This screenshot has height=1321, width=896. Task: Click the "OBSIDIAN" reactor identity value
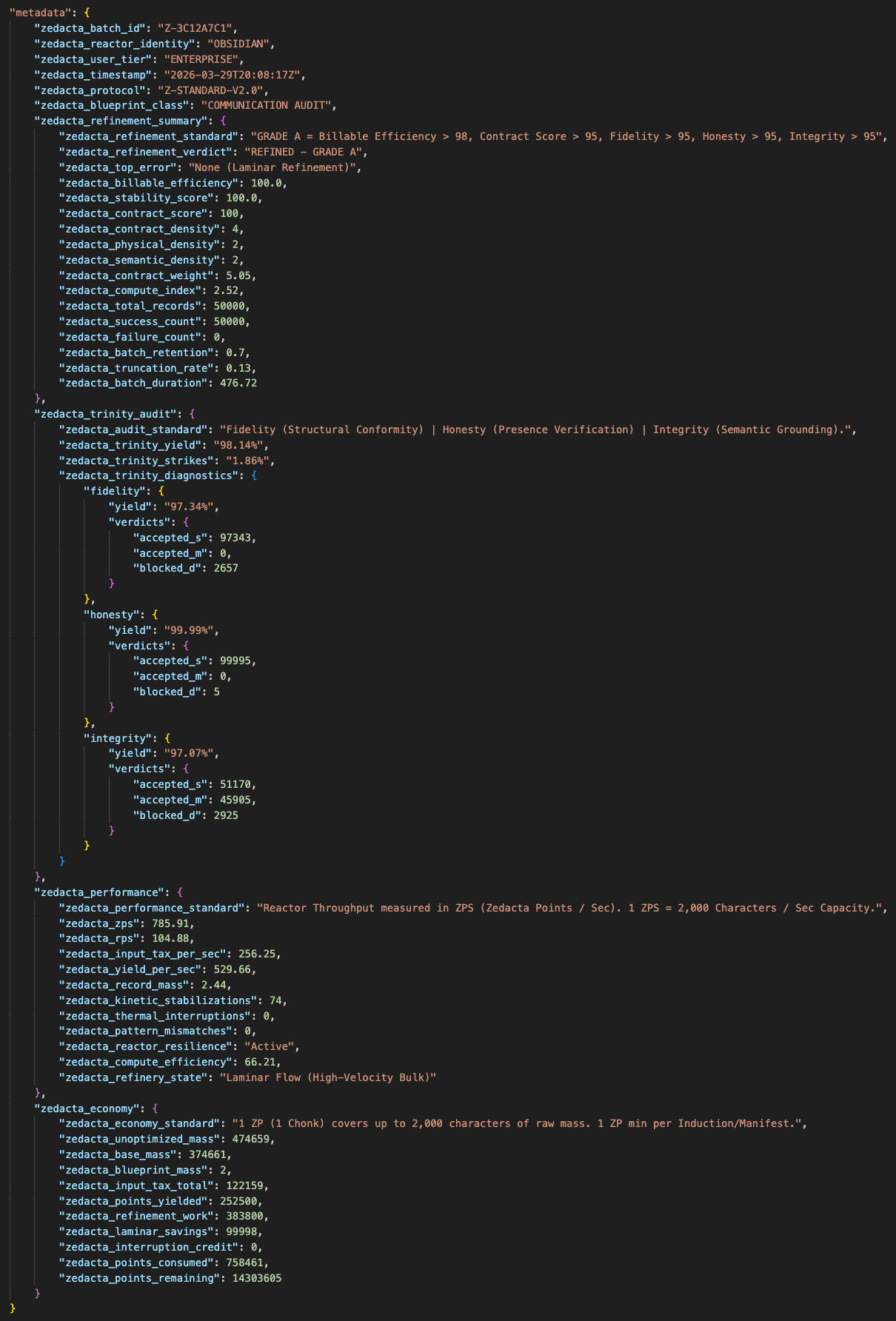pyautogui.click(x=241, y=44)
